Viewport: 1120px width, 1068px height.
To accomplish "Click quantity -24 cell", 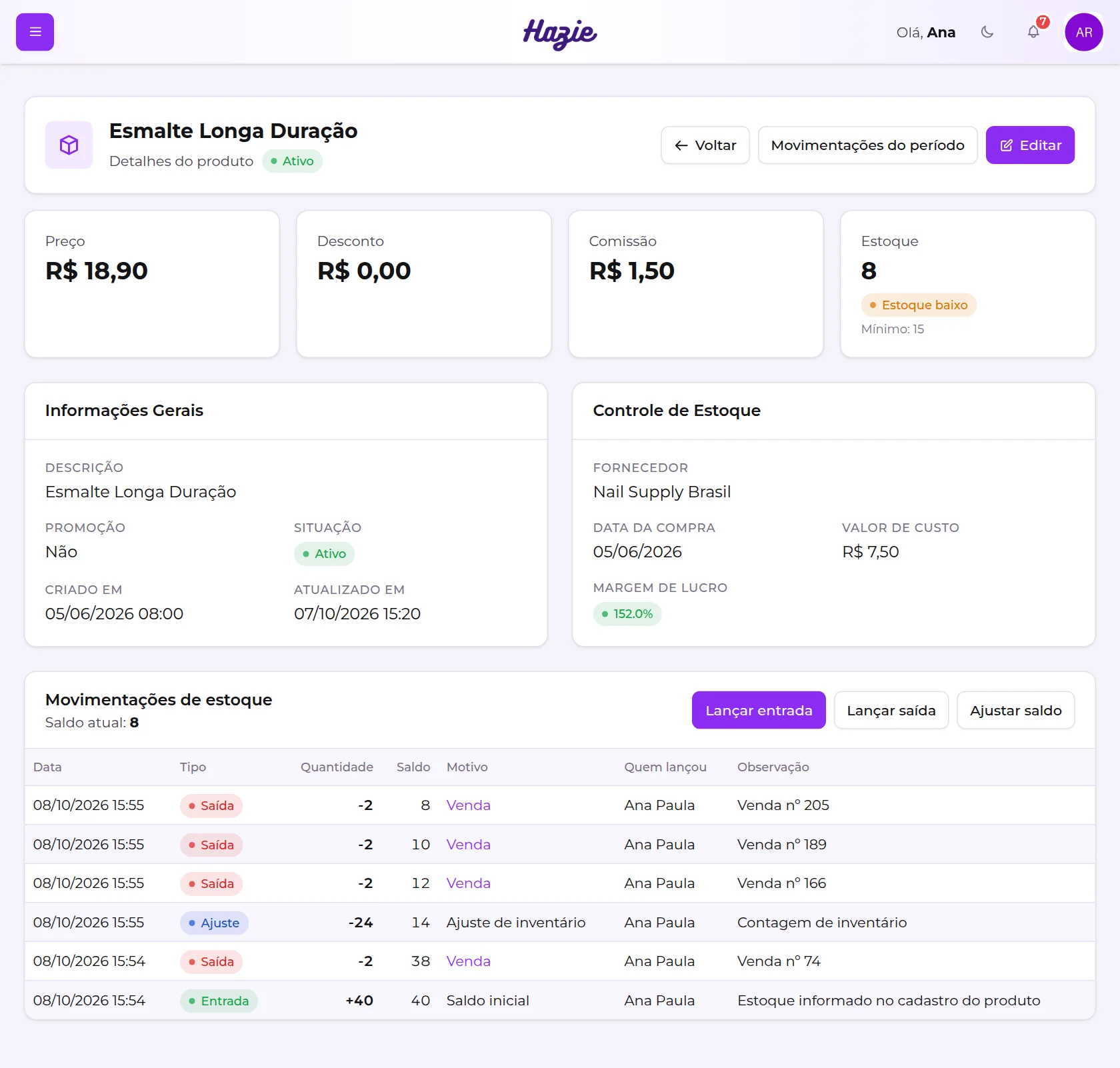I will (x=361, y=923).
